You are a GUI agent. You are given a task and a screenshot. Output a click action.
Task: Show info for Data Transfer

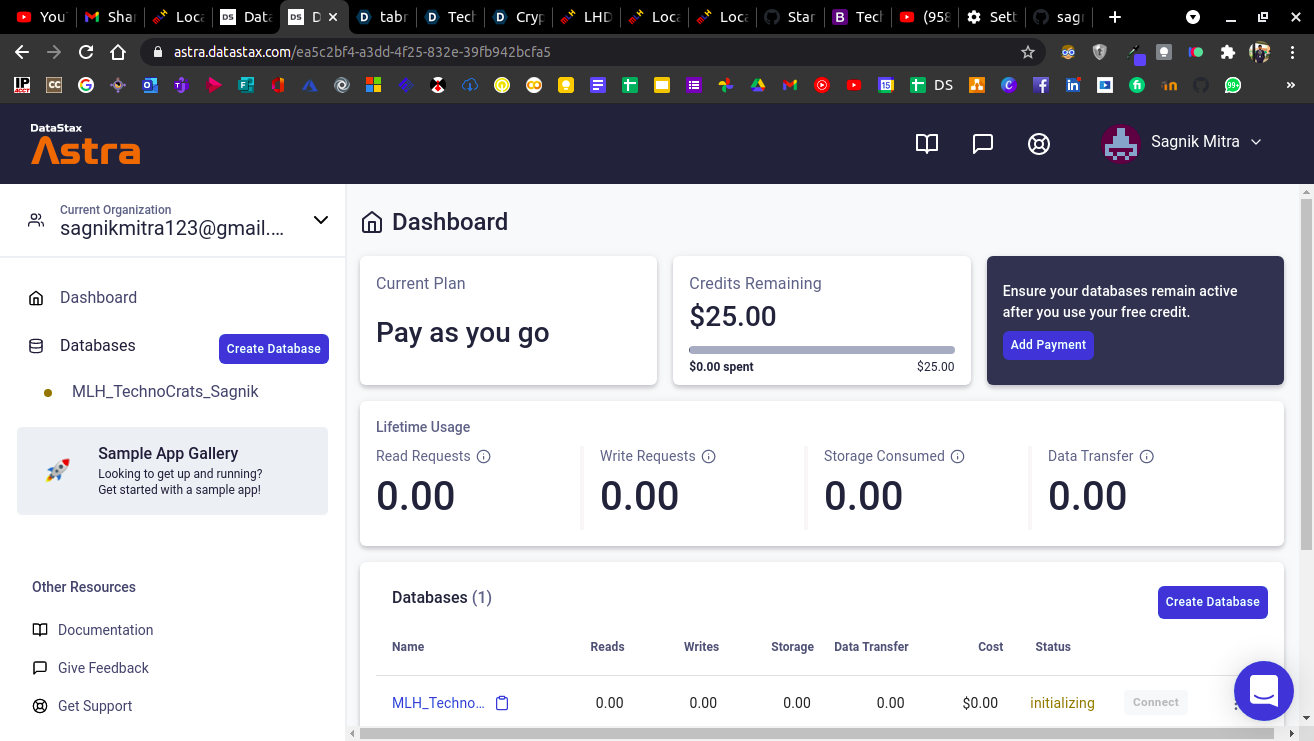pos(1147,456)
